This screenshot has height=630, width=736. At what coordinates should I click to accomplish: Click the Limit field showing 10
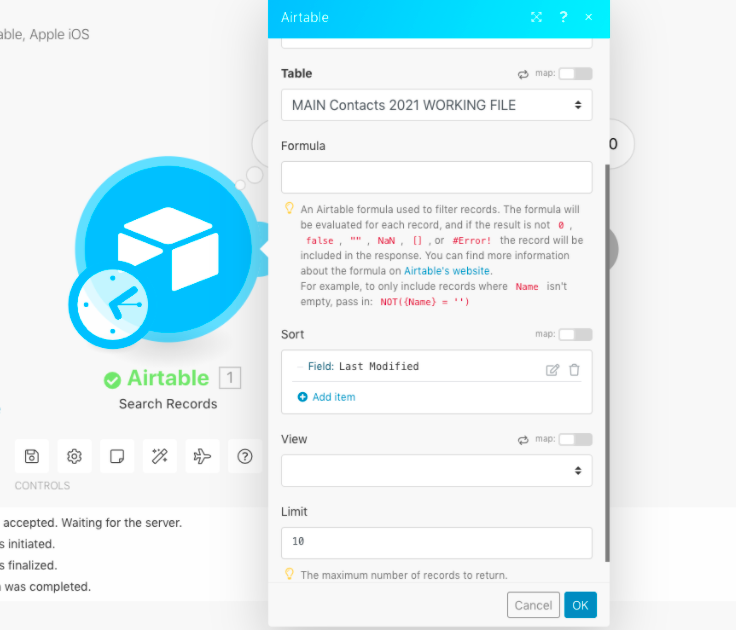[x=437, y=543]
